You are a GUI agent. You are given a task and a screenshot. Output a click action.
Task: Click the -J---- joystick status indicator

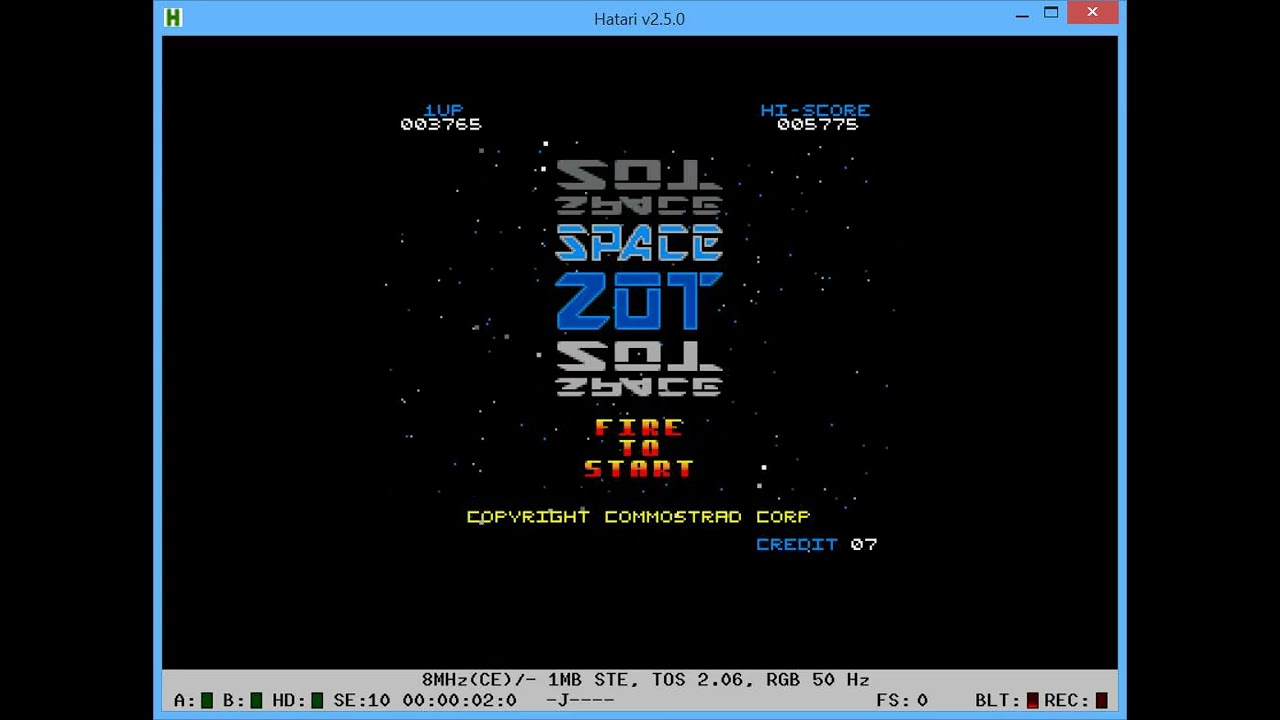(580, 700)
